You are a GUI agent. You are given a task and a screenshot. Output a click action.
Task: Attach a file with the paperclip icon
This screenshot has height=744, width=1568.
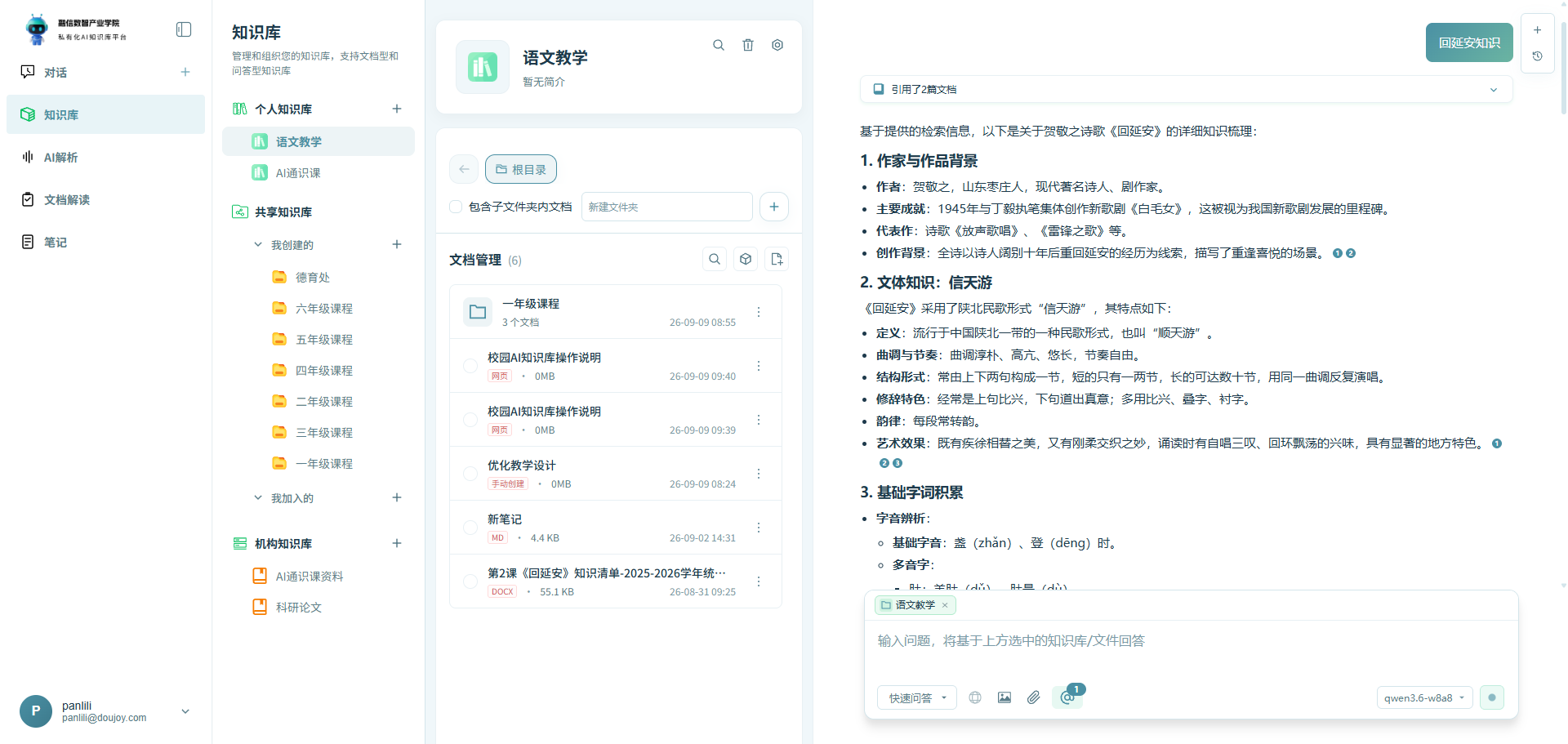pyautogui.click(x=1034, y=697)
